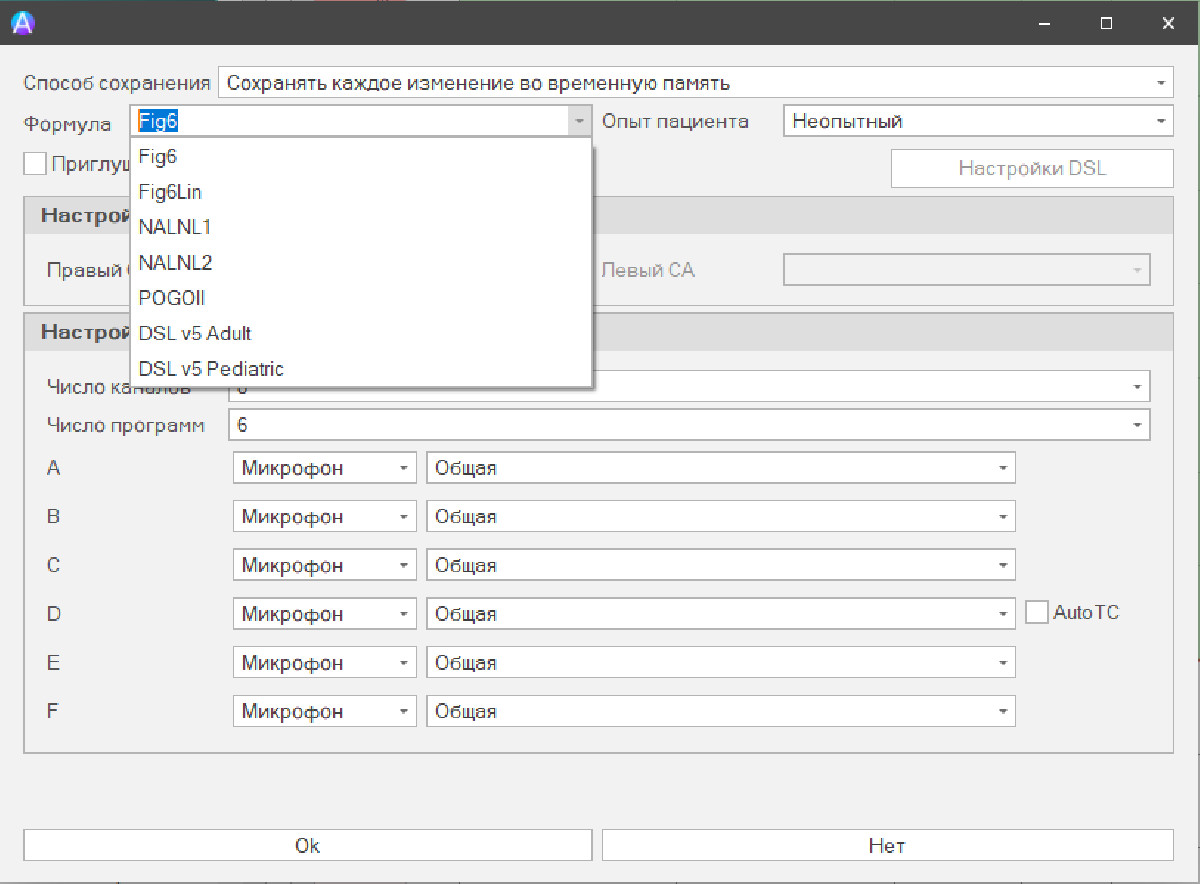The height and width of the screenshot is (884, 1200).
Task: Open program C Общая environment dropdown
Action: pos(721,565)
